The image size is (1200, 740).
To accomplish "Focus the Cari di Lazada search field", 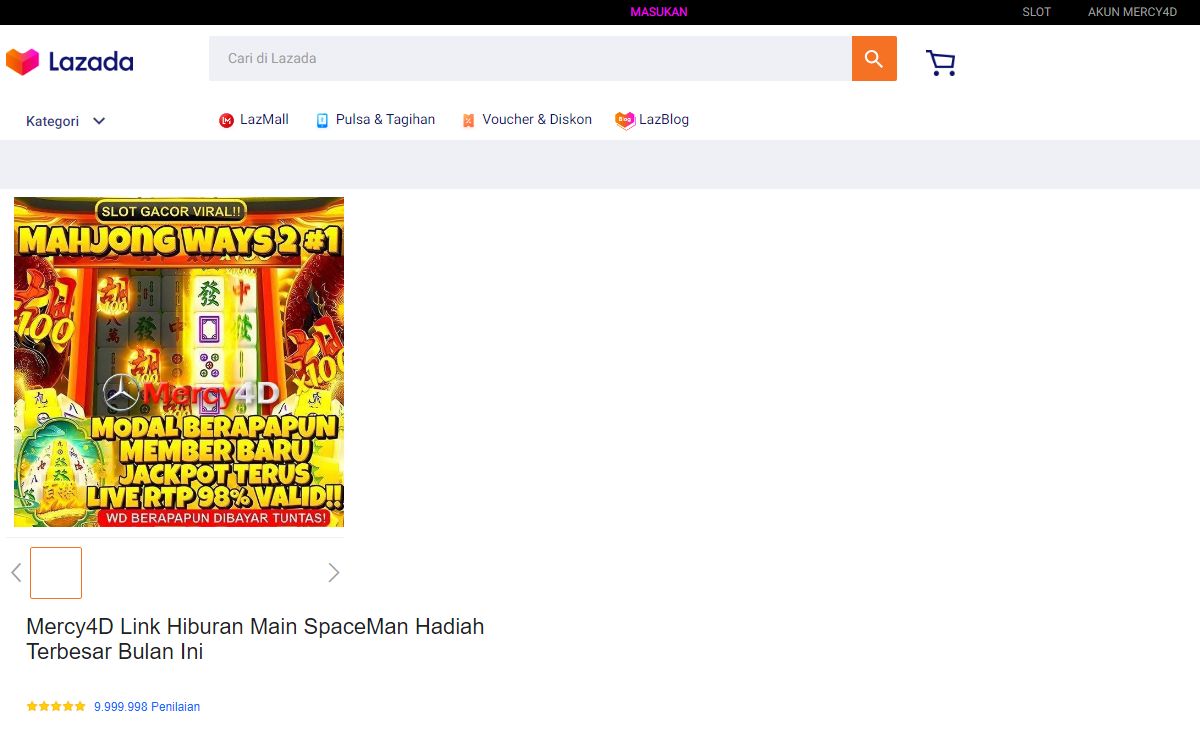I will [x=530, y=59].
